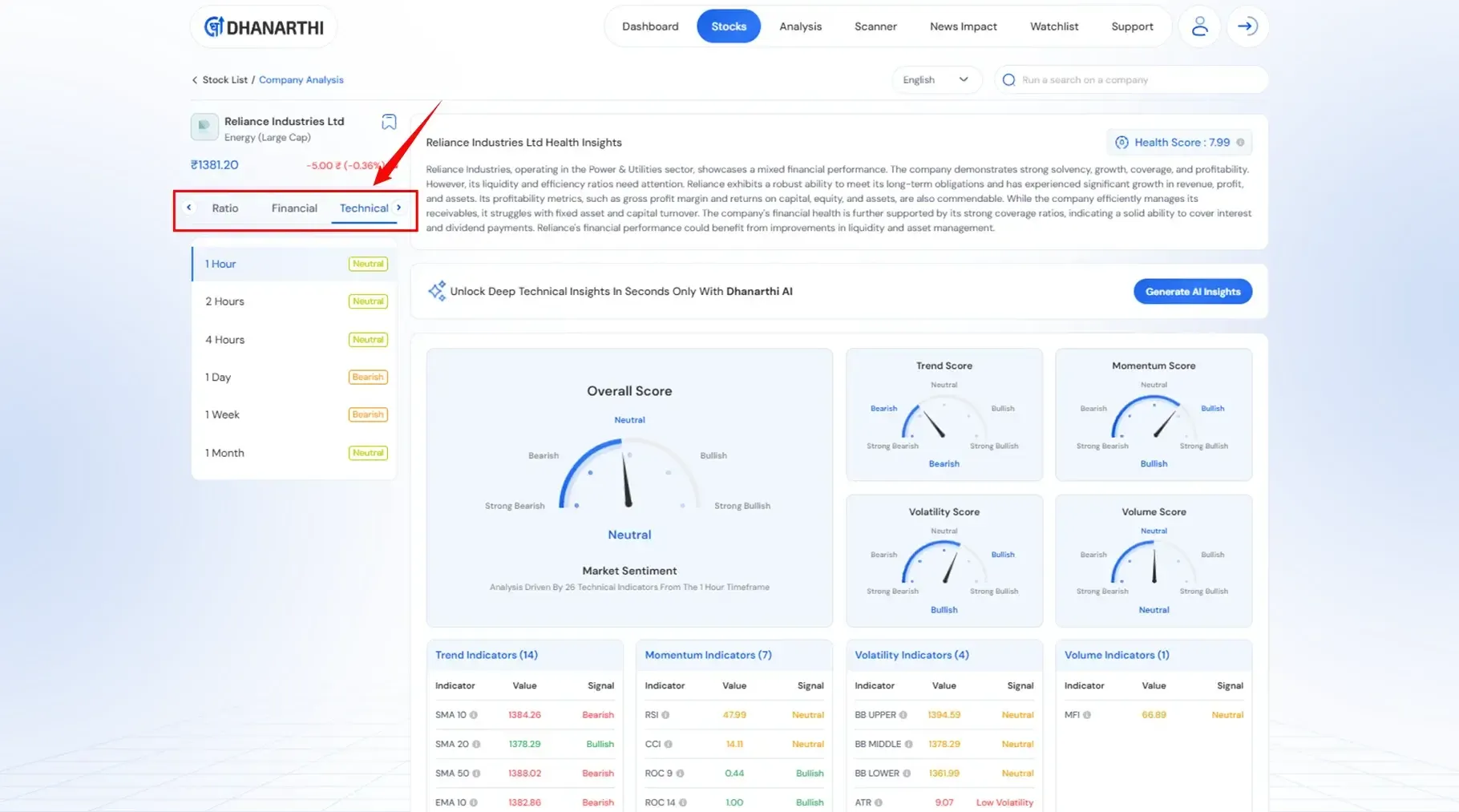Open info icon next to MFI
The width and height of the screenshot is (1459, 812).
(x=1087, y=715)
